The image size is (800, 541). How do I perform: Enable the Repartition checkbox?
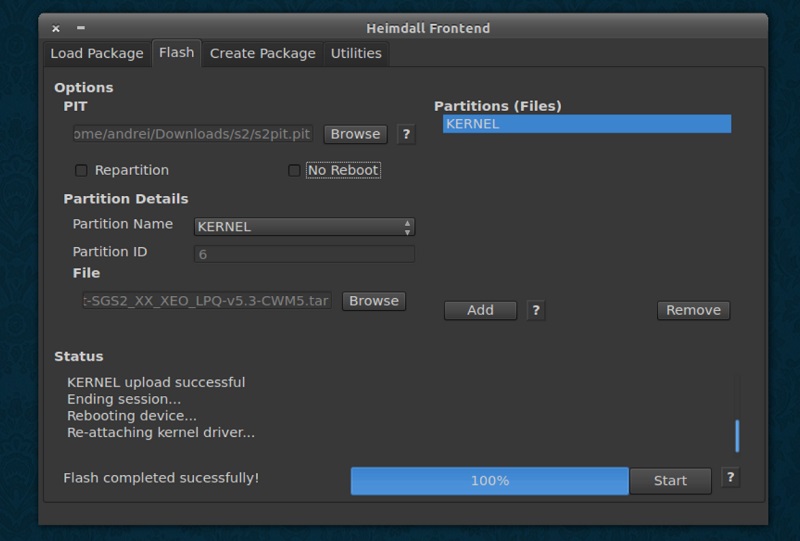[82, 170]
